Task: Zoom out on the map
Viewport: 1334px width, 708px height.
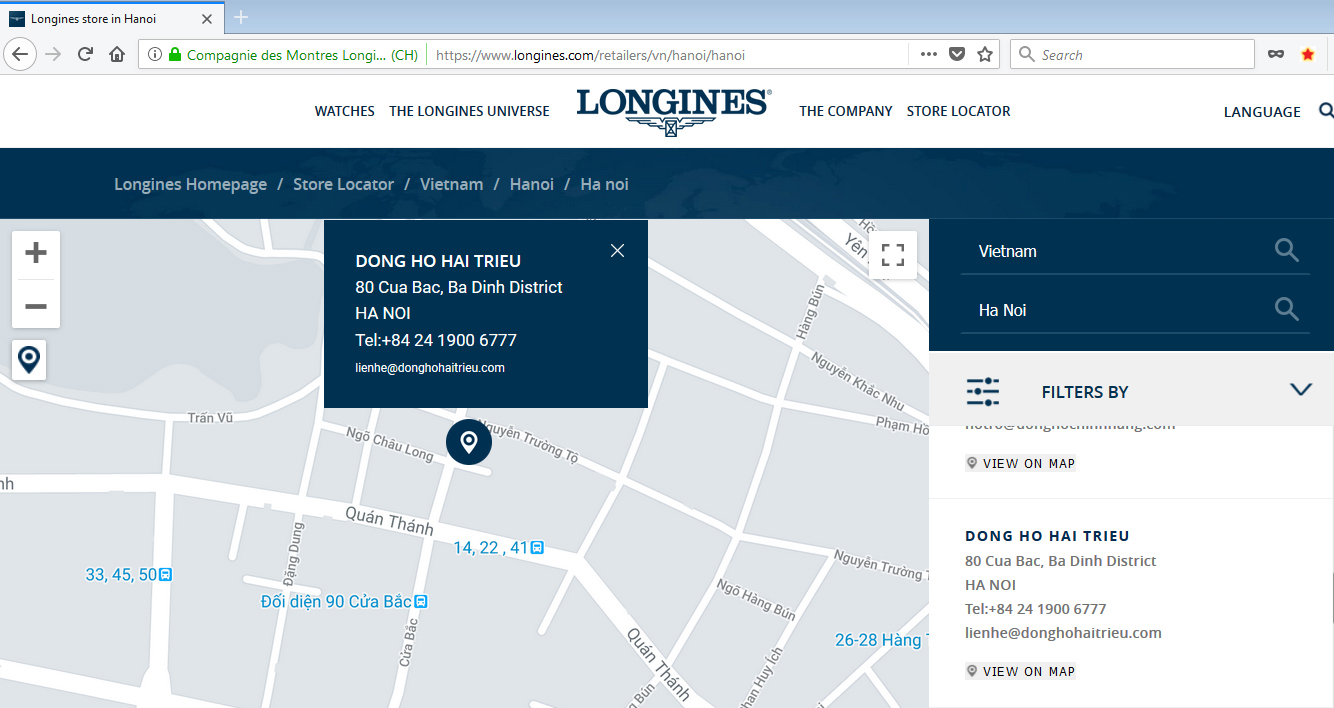Action: pos(36,305)
